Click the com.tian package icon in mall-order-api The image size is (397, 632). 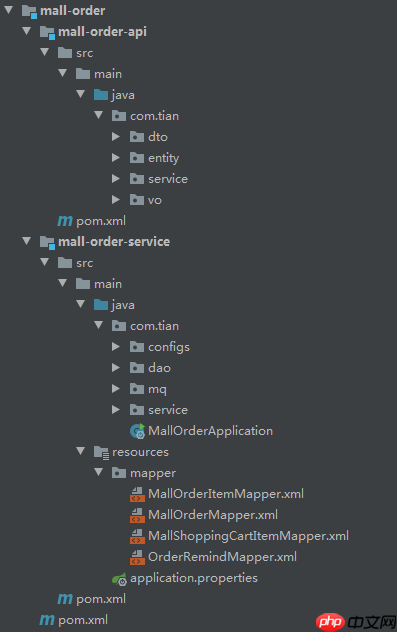(x=119, y=116)
